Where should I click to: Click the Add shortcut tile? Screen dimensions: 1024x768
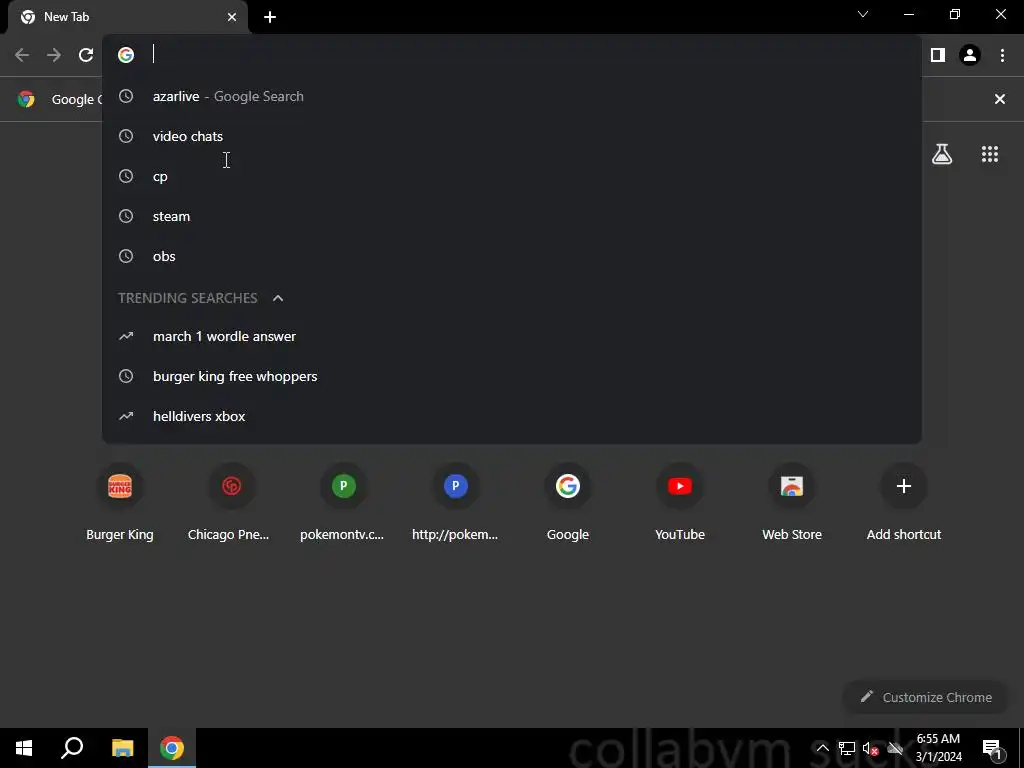[904, 503]
